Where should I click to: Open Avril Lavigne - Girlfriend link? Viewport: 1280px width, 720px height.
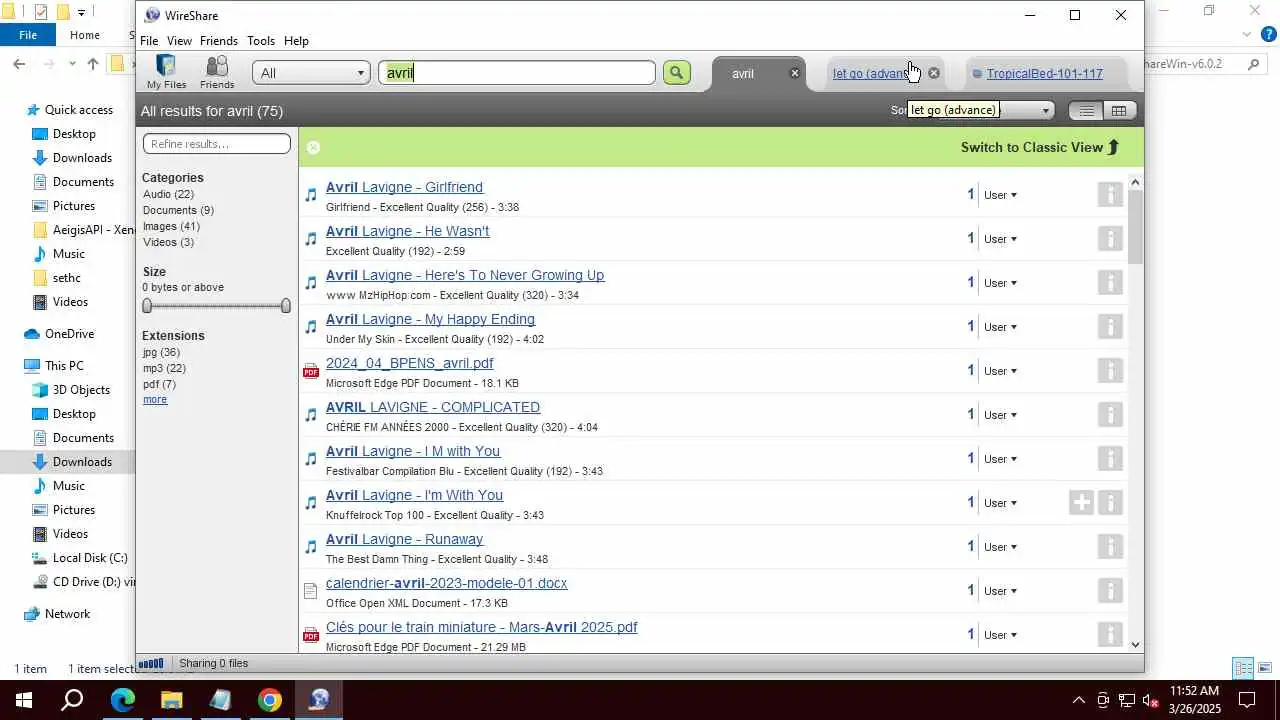pyautogui.click(x=404, y=187)
